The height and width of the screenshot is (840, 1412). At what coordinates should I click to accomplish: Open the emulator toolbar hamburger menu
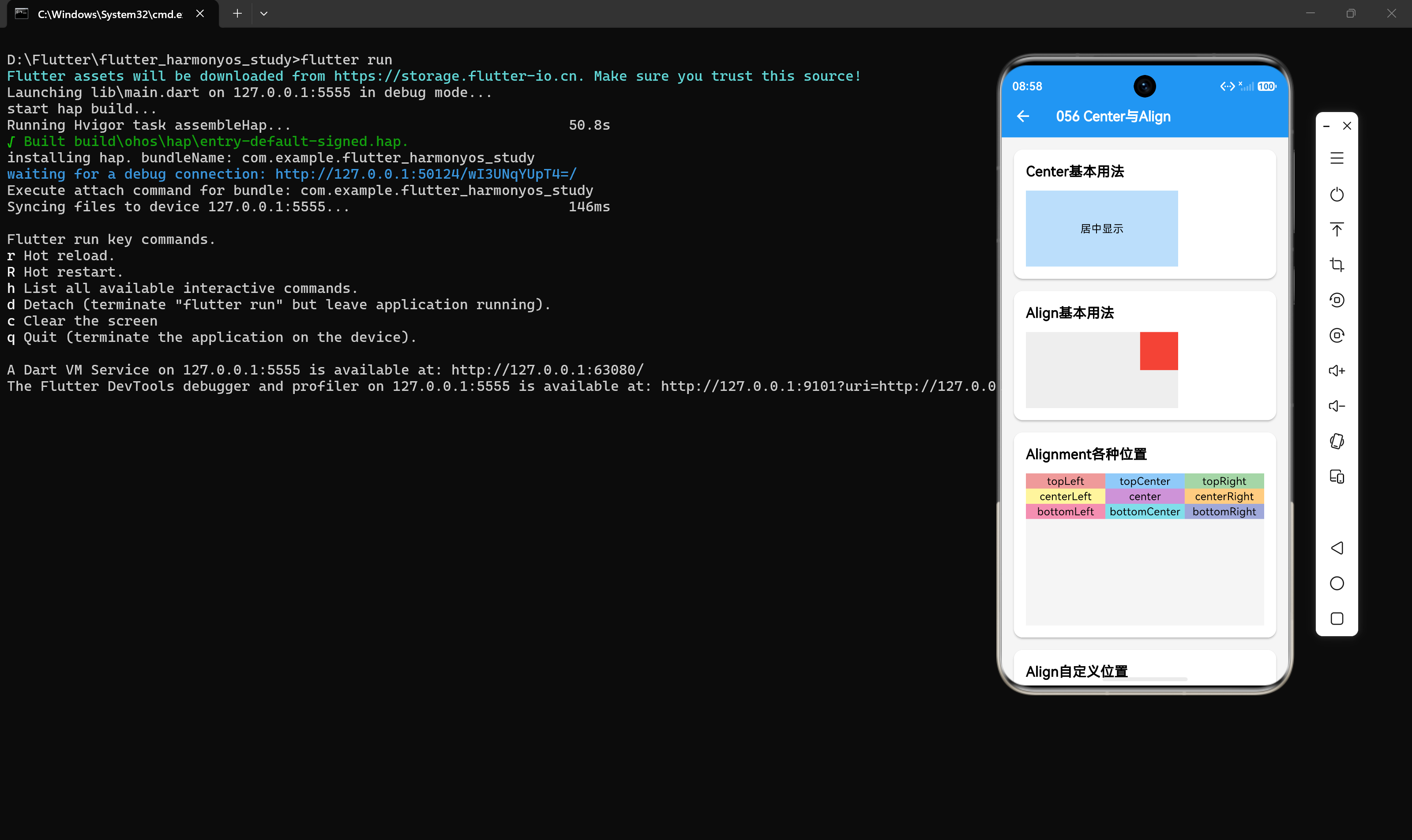[x=1337, y=158]
